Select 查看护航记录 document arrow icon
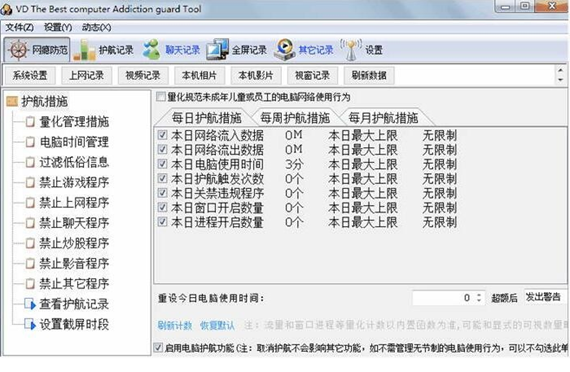Viewport: 570px width, 372px height. click(30, 304)
